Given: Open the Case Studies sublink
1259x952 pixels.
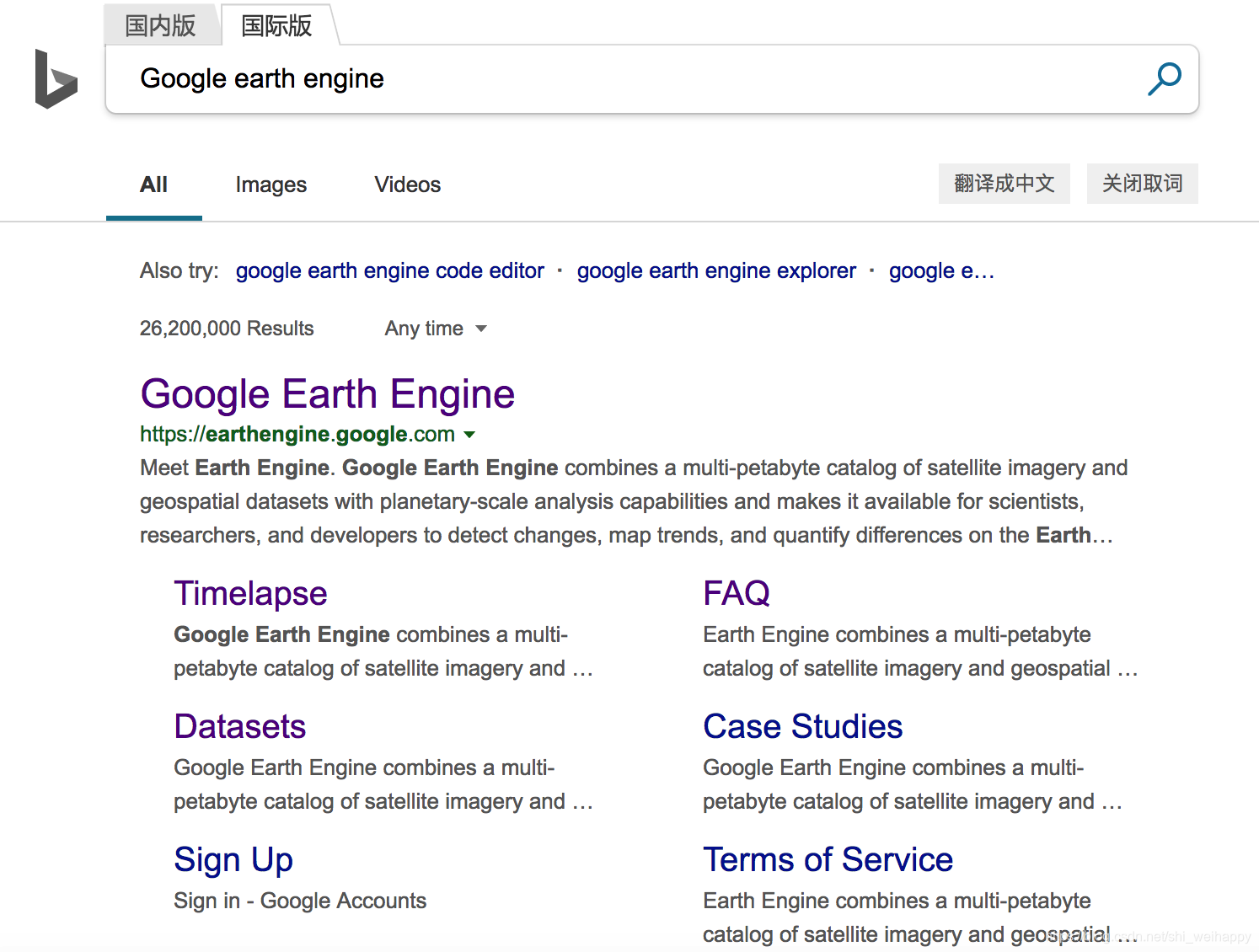Looking at the screenshot, I should pos(803,727).
